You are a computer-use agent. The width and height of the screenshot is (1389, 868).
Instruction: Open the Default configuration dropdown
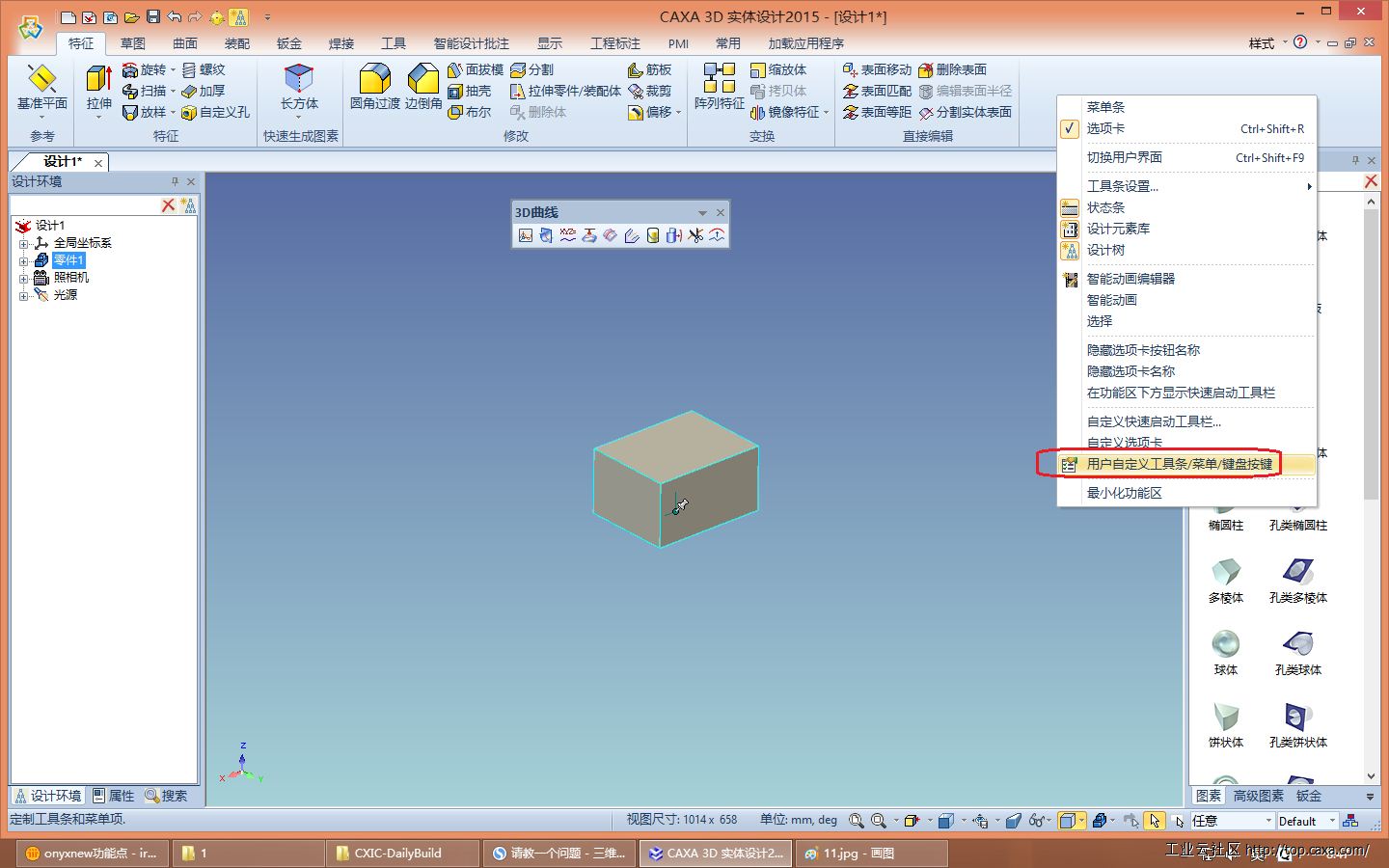pyautogui.click(x=1306, y=821)
